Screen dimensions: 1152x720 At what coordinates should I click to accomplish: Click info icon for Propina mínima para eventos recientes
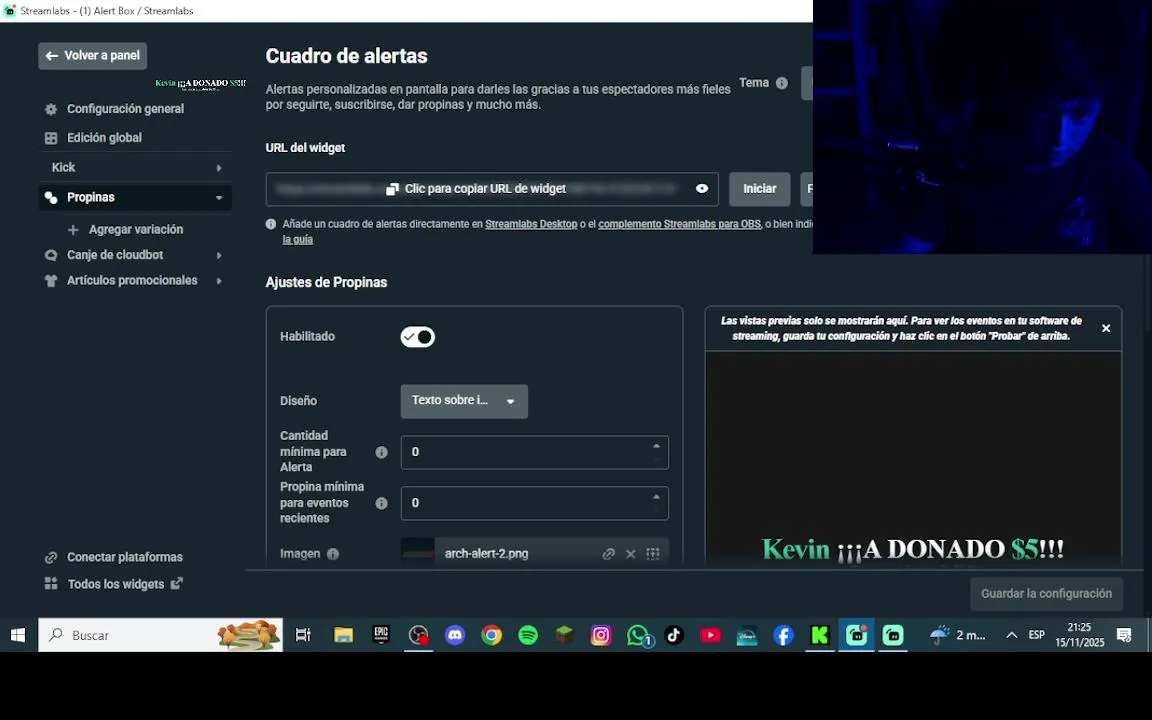381,504
